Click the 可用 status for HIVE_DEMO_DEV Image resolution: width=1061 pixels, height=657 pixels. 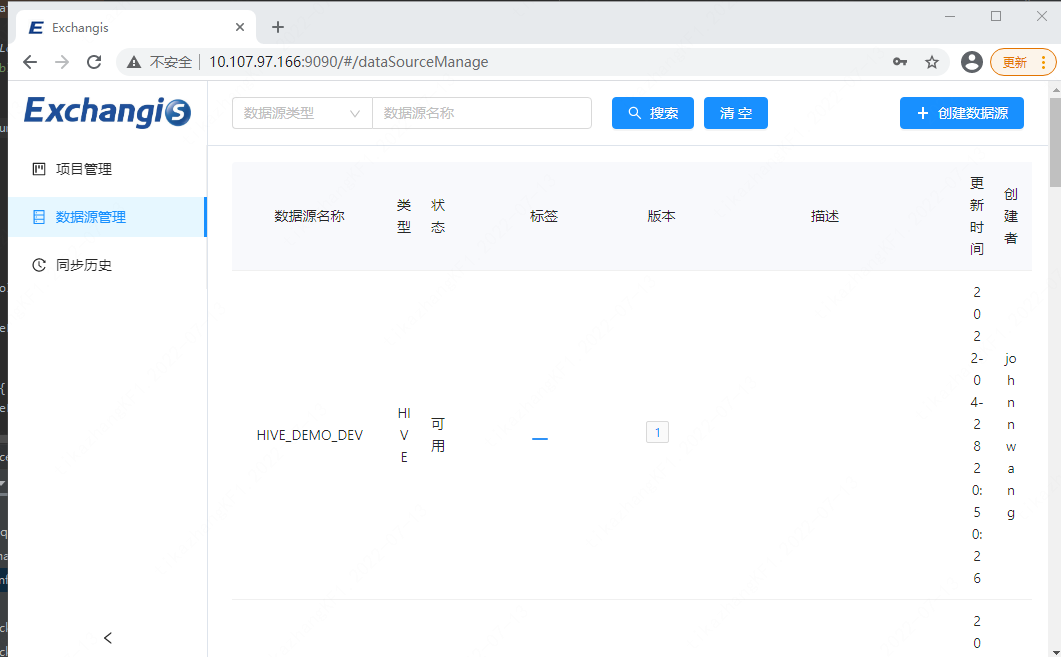[437, 432]
